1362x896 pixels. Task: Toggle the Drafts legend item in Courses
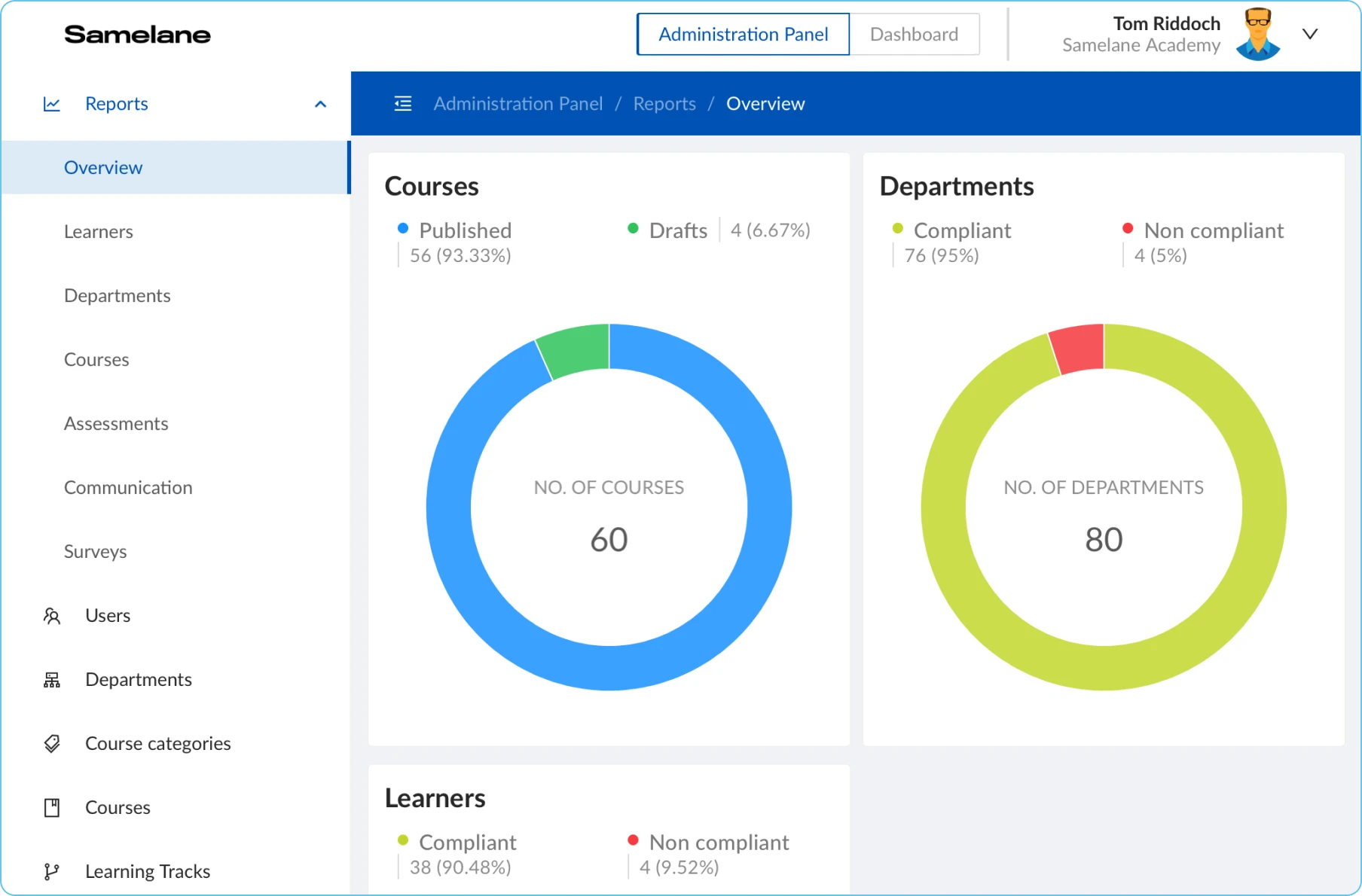point(677,230)
